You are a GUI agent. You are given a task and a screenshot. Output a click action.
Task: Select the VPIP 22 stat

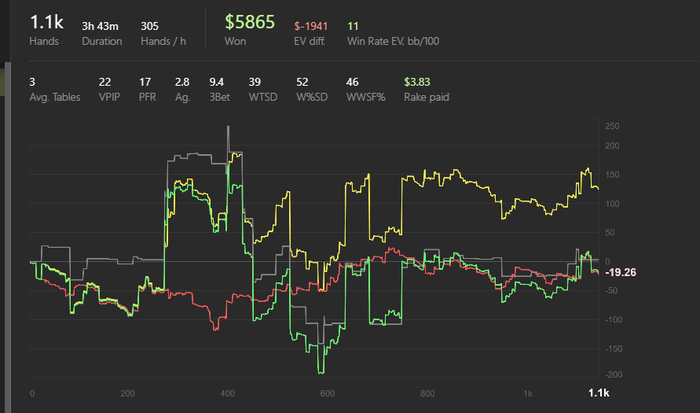coord(109,89)
